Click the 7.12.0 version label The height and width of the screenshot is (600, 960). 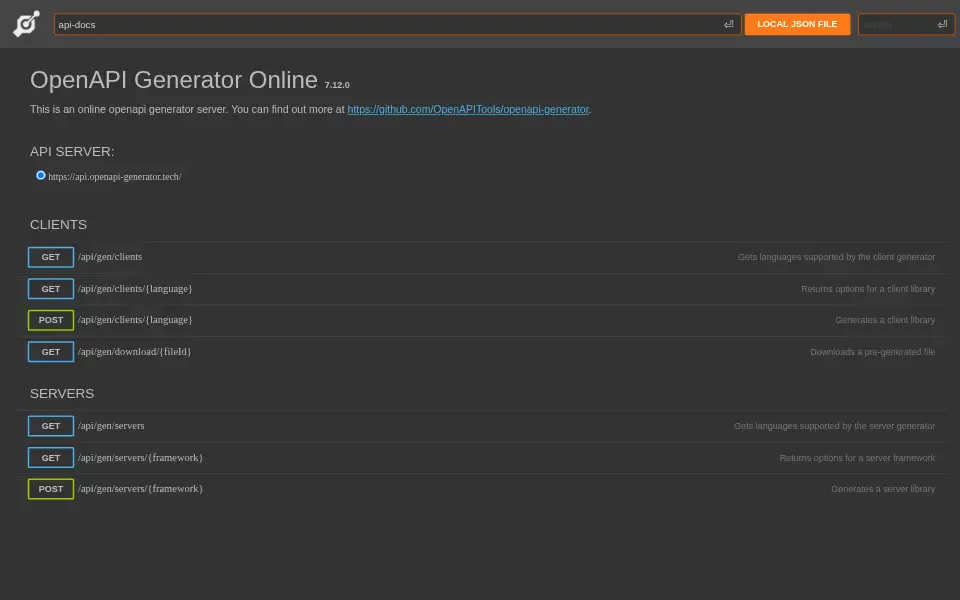[x=337, y=85]
